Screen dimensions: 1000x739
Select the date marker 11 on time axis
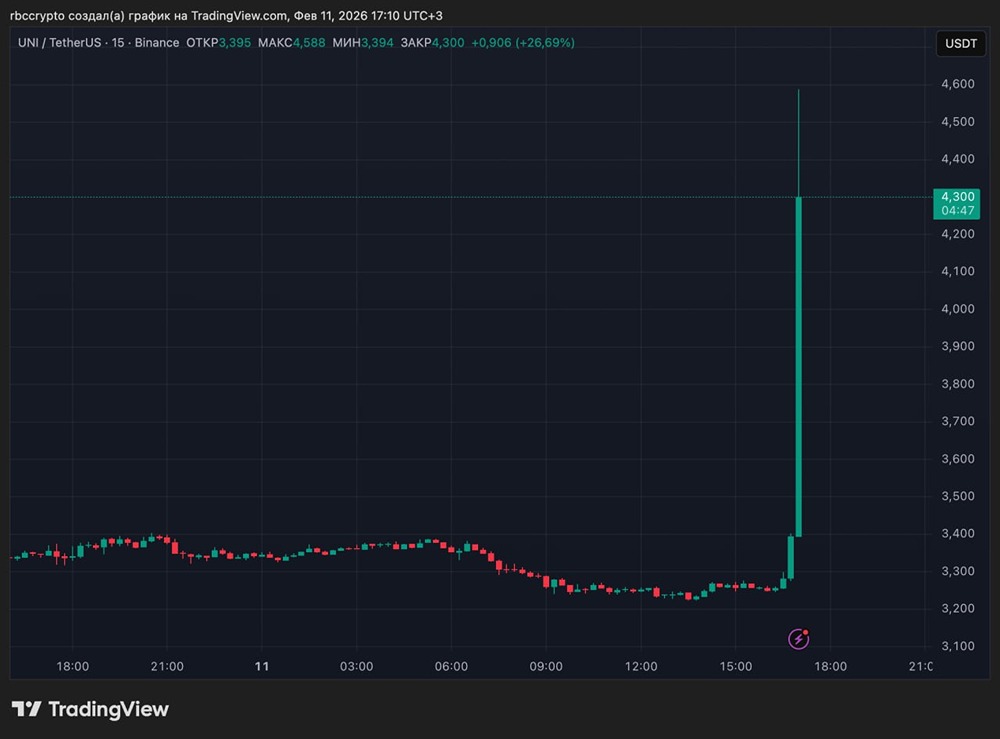[261, 666]
